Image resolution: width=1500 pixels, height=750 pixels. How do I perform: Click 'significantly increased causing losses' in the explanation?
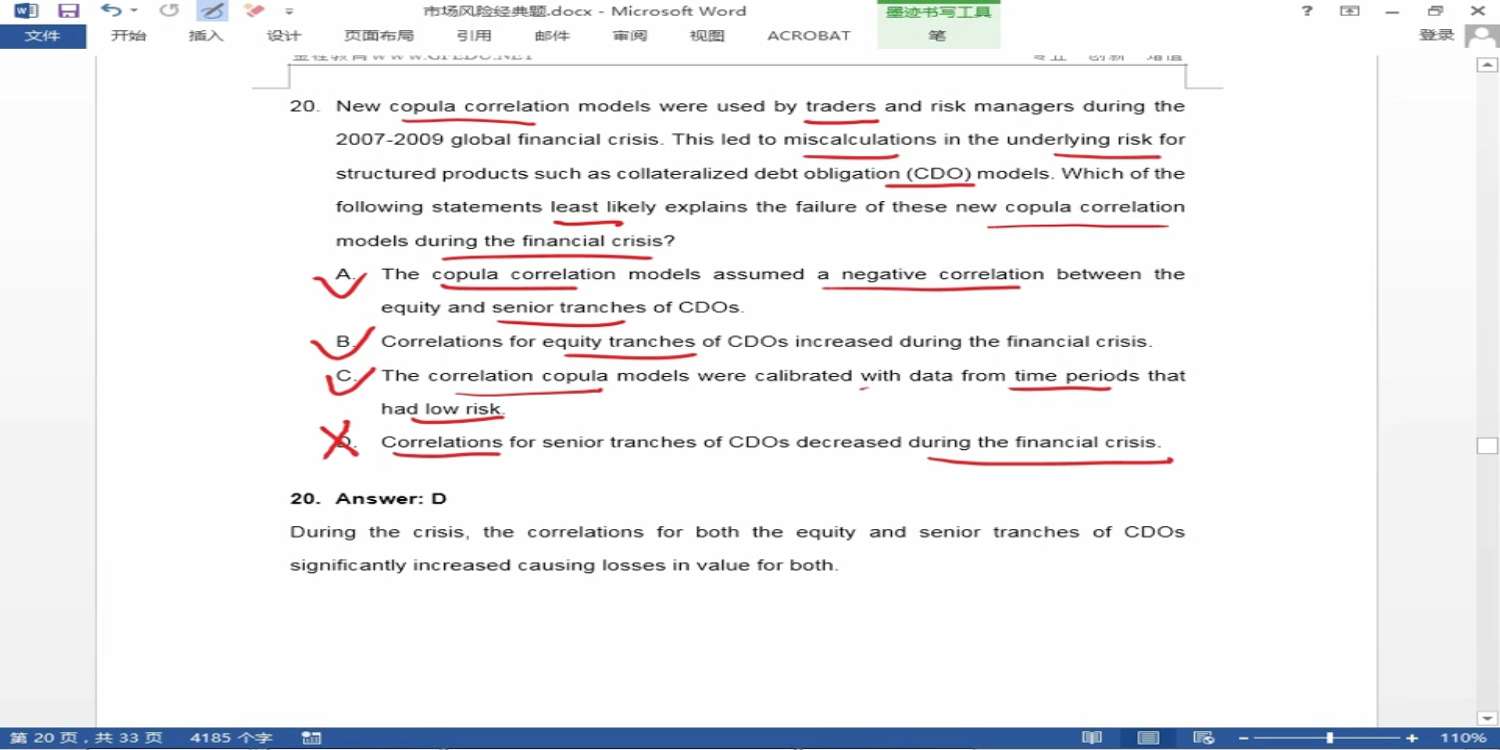(x=478, y=565)
